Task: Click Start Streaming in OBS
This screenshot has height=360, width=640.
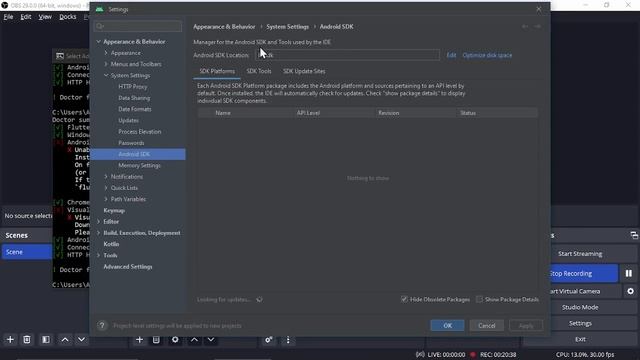Action: 580,253
